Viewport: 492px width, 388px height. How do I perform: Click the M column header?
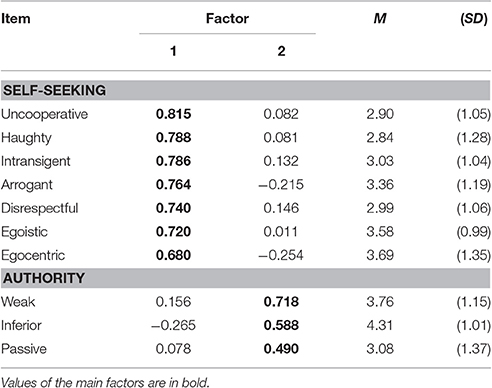[x=380, y=18]
